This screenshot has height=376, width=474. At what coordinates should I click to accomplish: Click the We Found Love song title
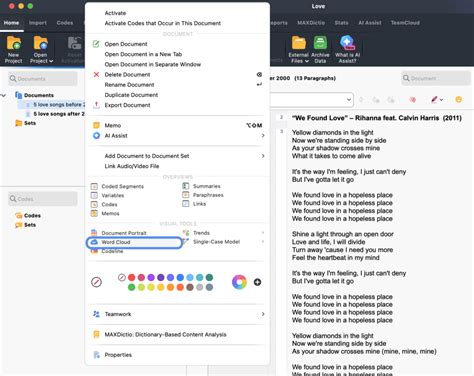(377, 118)
